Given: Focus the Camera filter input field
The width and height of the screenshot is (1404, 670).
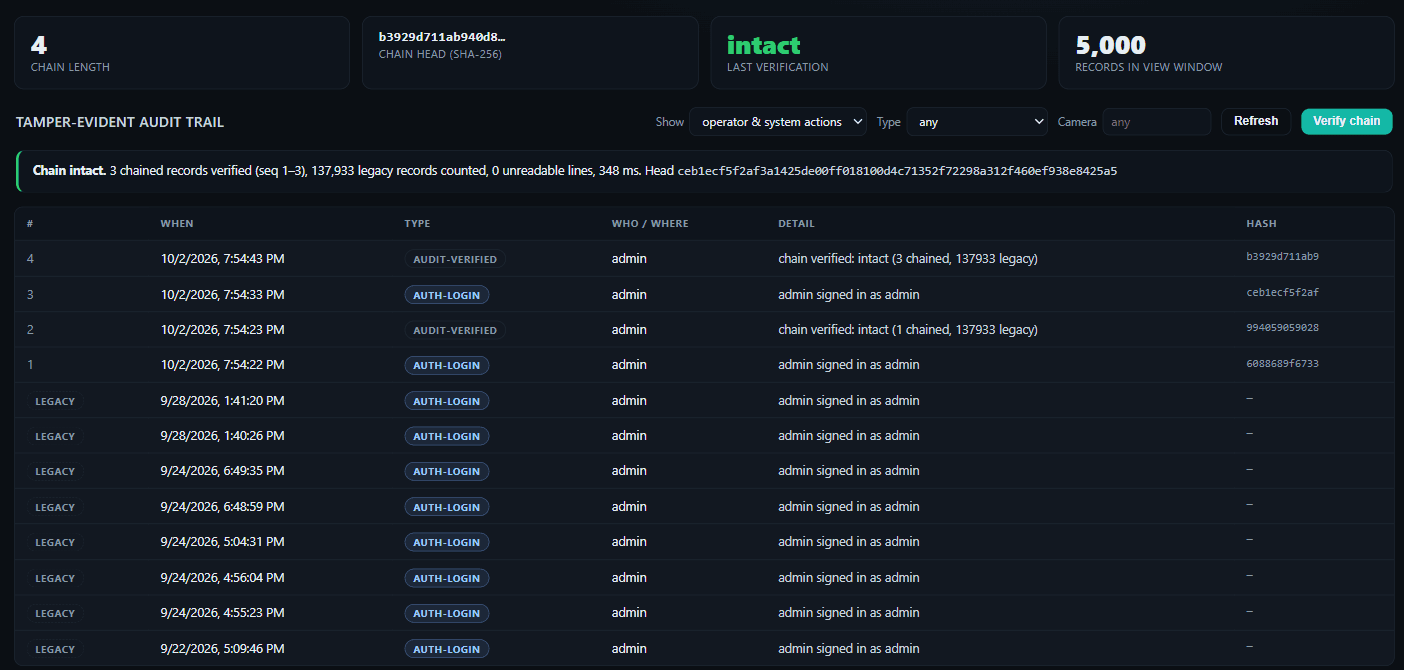Looking at the screenshot, I should click(x=1157, y=122).
